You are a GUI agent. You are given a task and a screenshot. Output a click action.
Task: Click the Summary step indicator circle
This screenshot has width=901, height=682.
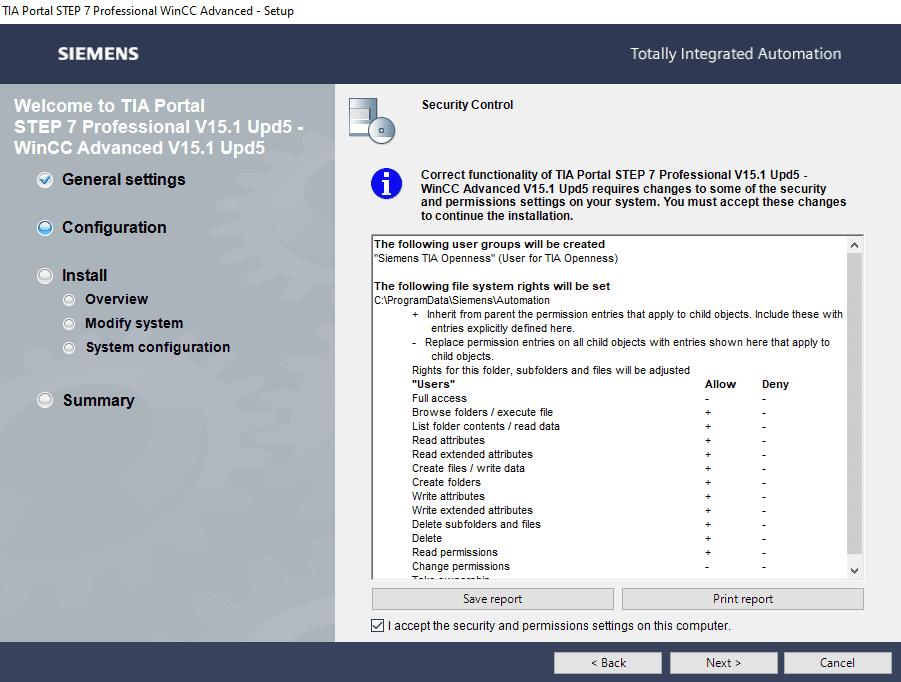45,400
